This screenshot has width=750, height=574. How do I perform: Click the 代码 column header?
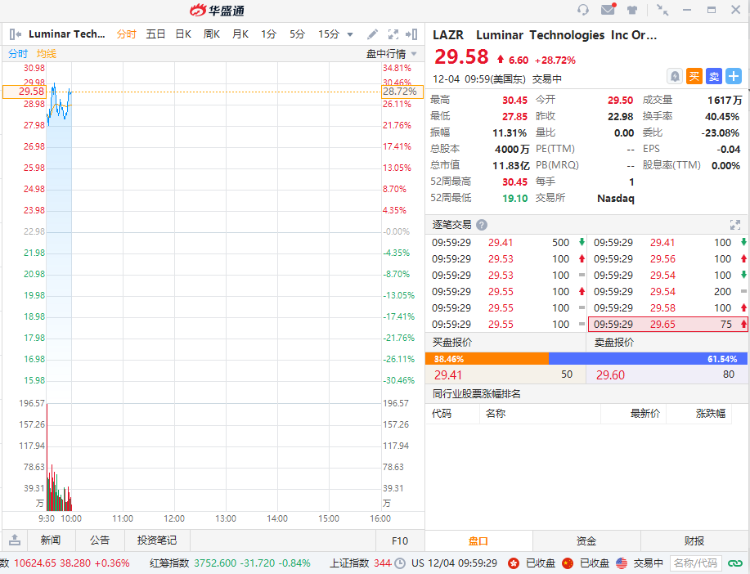[441, 413]
